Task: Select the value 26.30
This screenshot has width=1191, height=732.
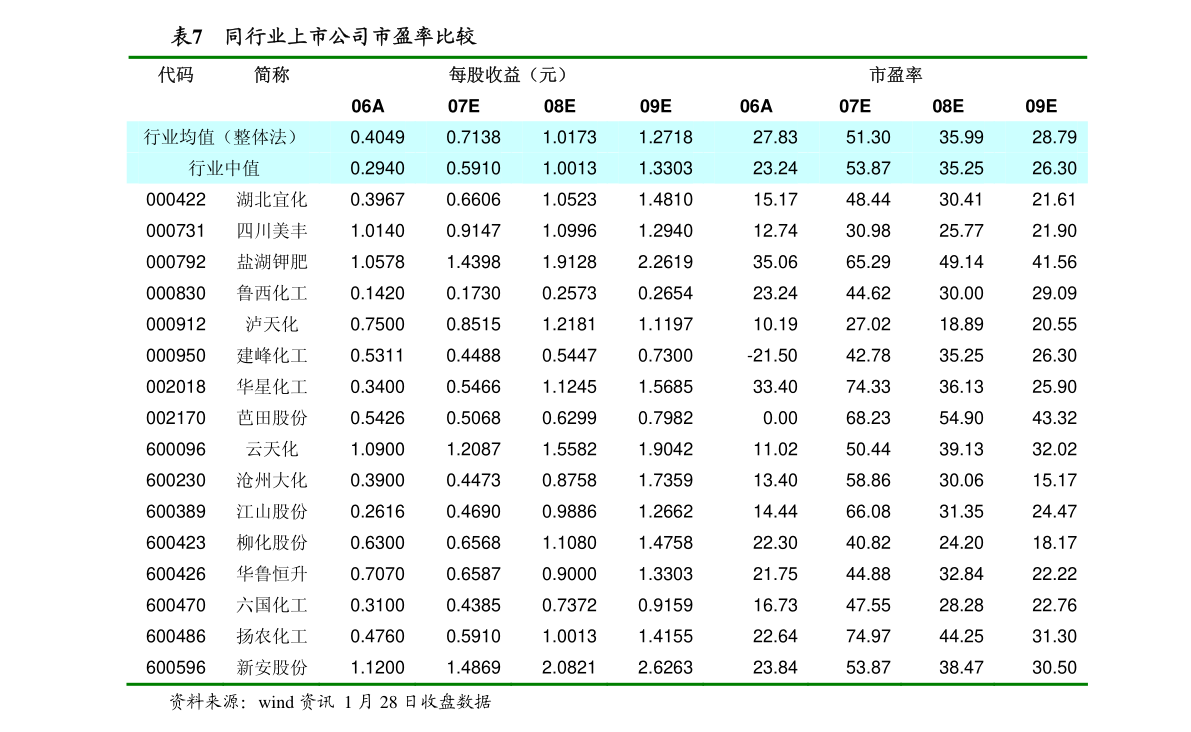Action: (1054, 168)
